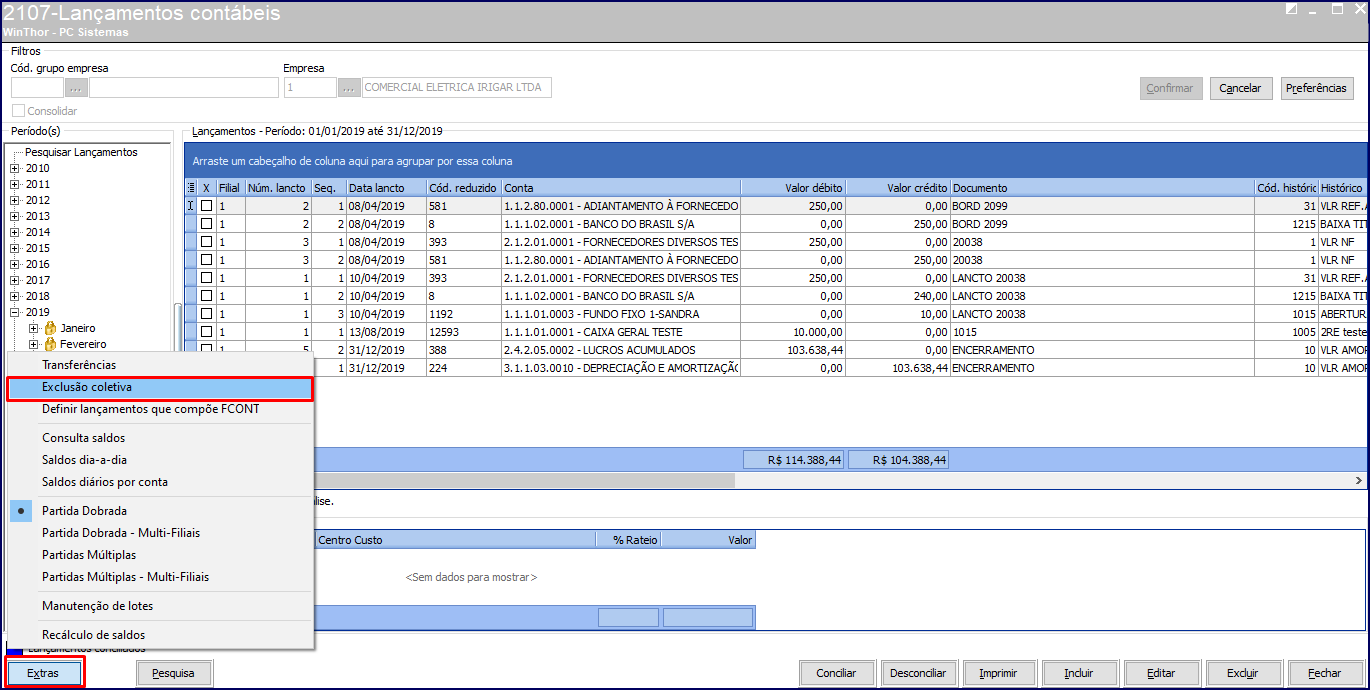This screenshot has width=1370, height=690.
Task: Check the row for ADIANTAMENTO À FORNECEDO document 20038
Action: click(206, 260)
